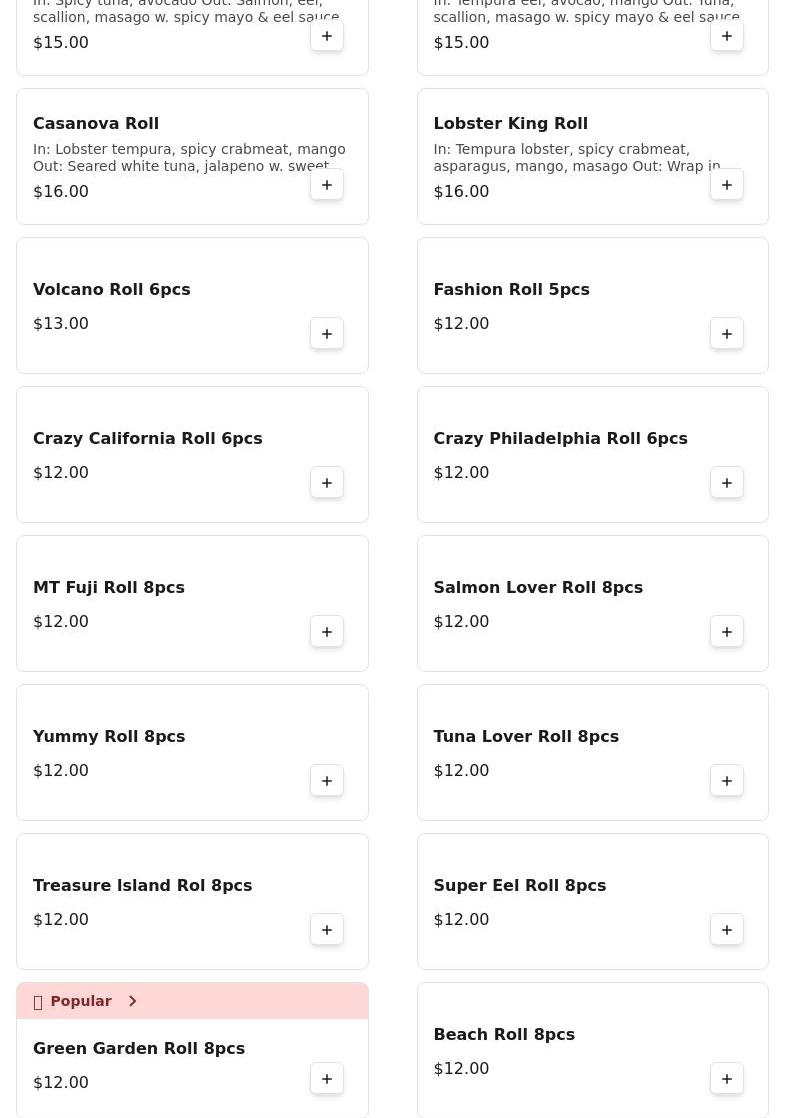The image size is (785, 1118).
Task: Select the Green Garden Roll 8pcs title
Action: click(139, 1049)
